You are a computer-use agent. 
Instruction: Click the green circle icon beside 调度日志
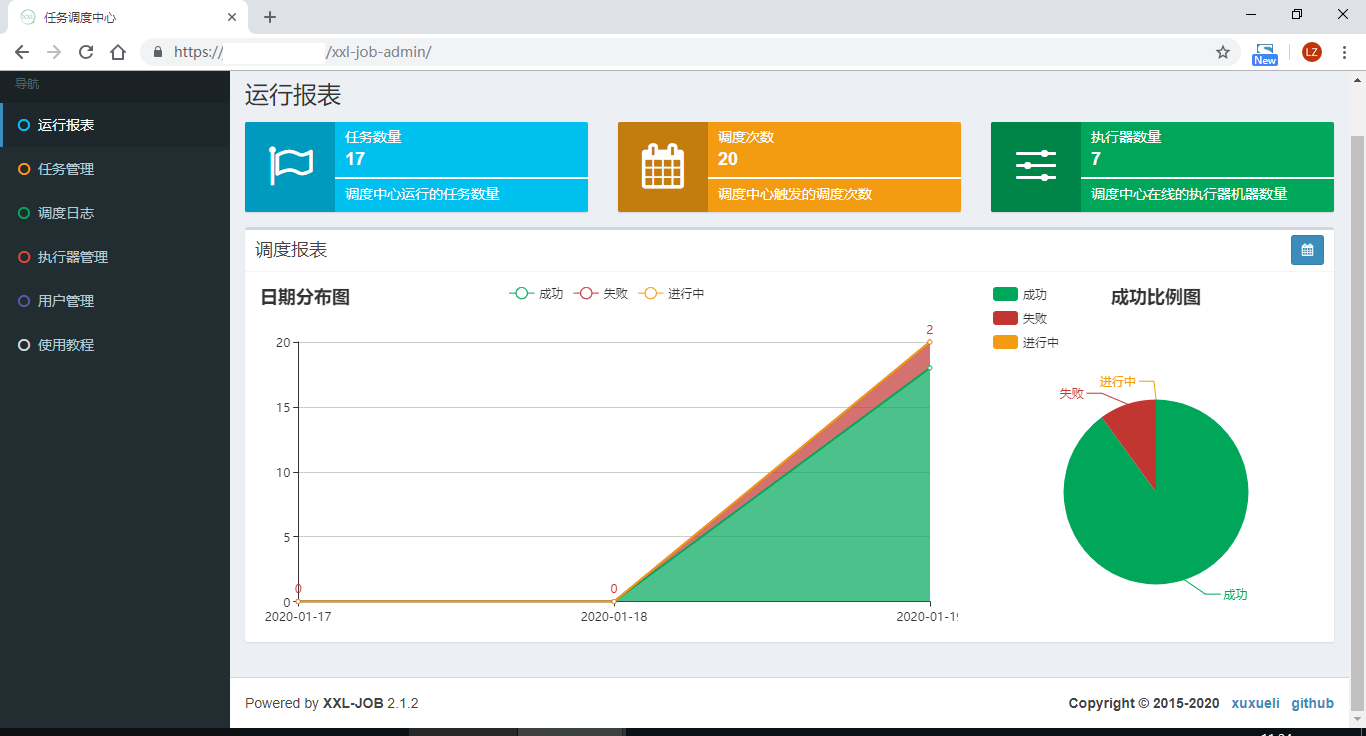pyautogui.click(x=24, y=213)
